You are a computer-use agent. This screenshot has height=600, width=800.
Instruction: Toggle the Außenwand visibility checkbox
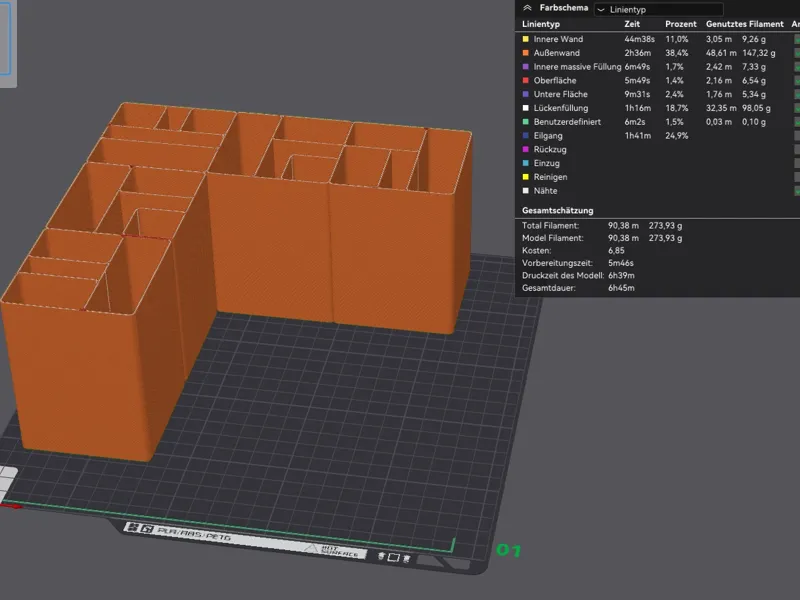[797, 53]
